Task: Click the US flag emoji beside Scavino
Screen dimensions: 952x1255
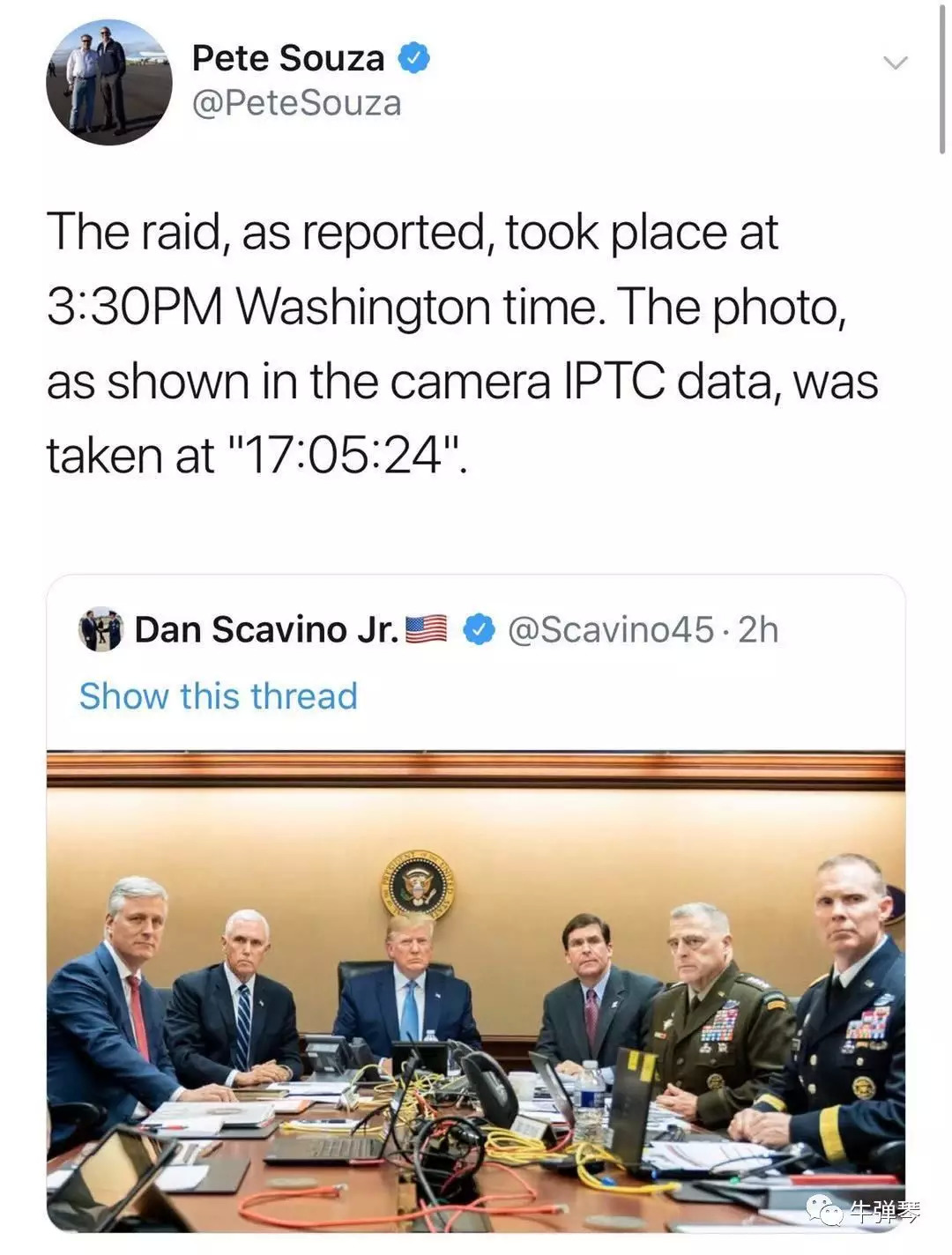Action: 426,629
